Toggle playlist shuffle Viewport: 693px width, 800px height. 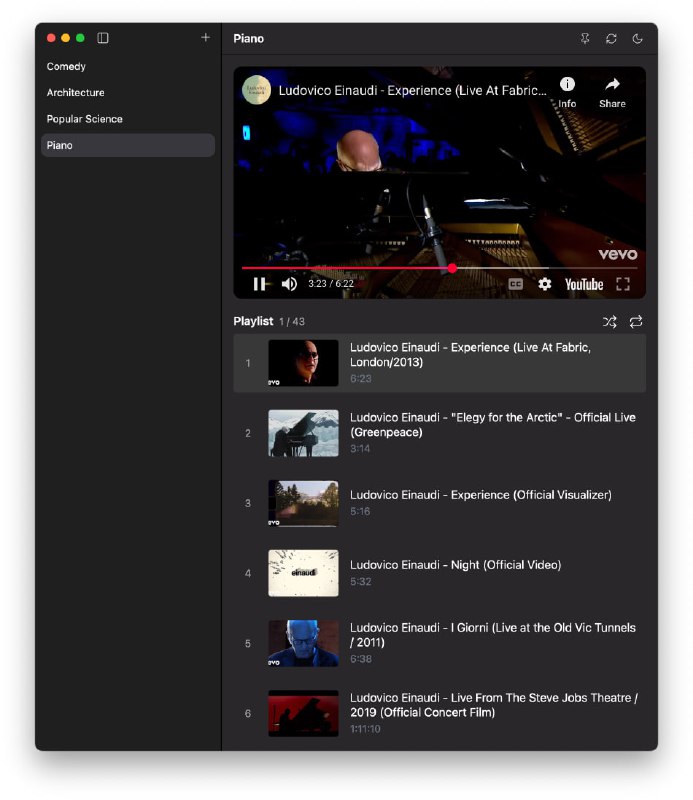pyautogui.click(x=609, y=321)
